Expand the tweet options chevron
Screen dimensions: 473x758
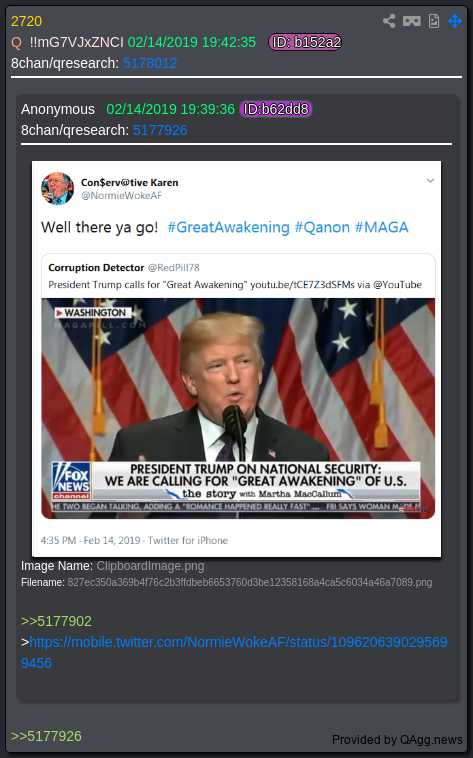point(430,181)
